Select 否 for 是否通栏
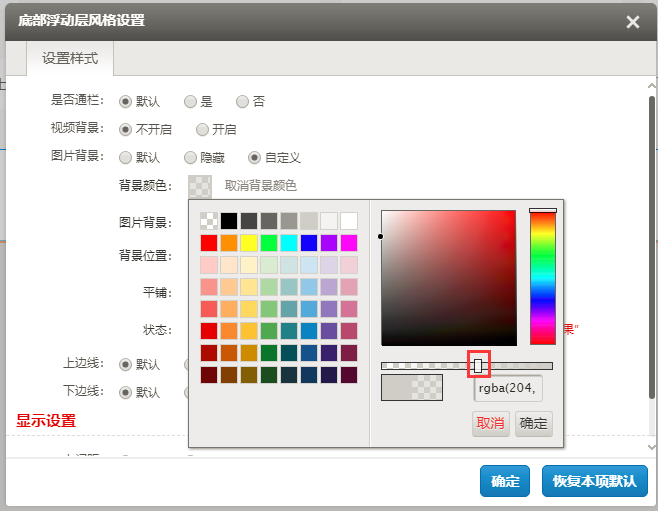Screen dimensions: 658x511 click(242, 102)
